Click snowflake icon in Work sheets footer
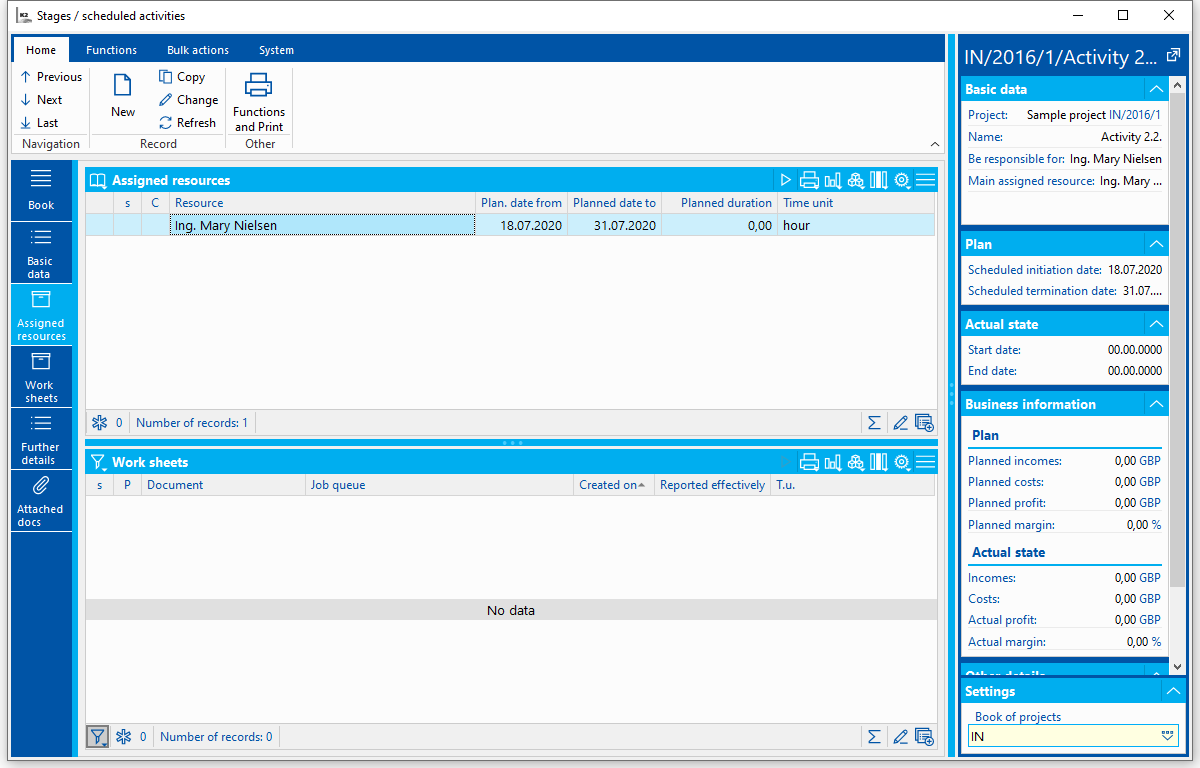Screen dimensions: 1200x768 123,737
